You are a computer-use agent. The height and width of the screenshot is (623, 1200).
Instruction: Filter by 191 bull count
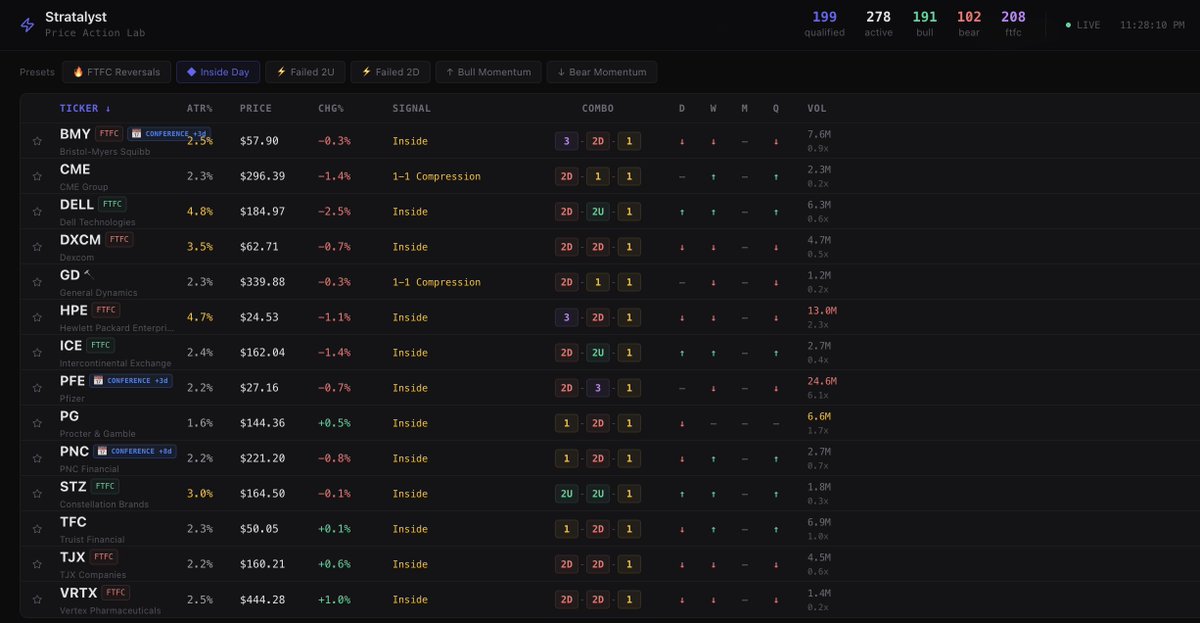click(925, 23)
